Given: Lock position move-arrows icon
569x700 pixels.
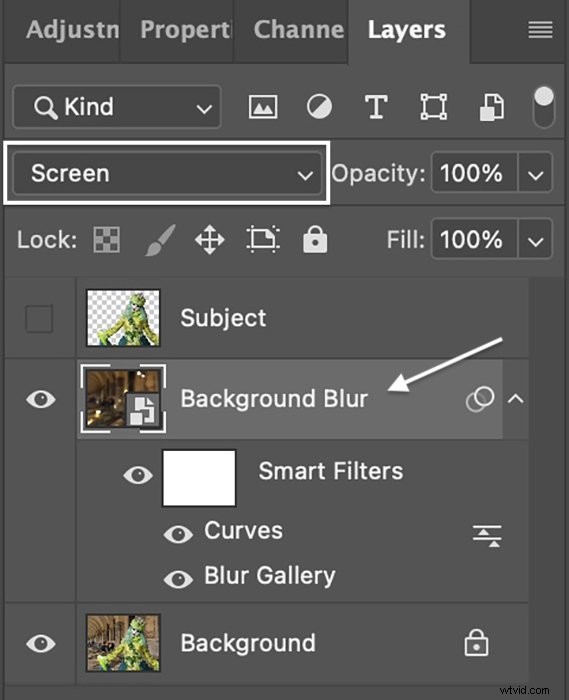Looking at the screenshot, I should tap(210, 240).
